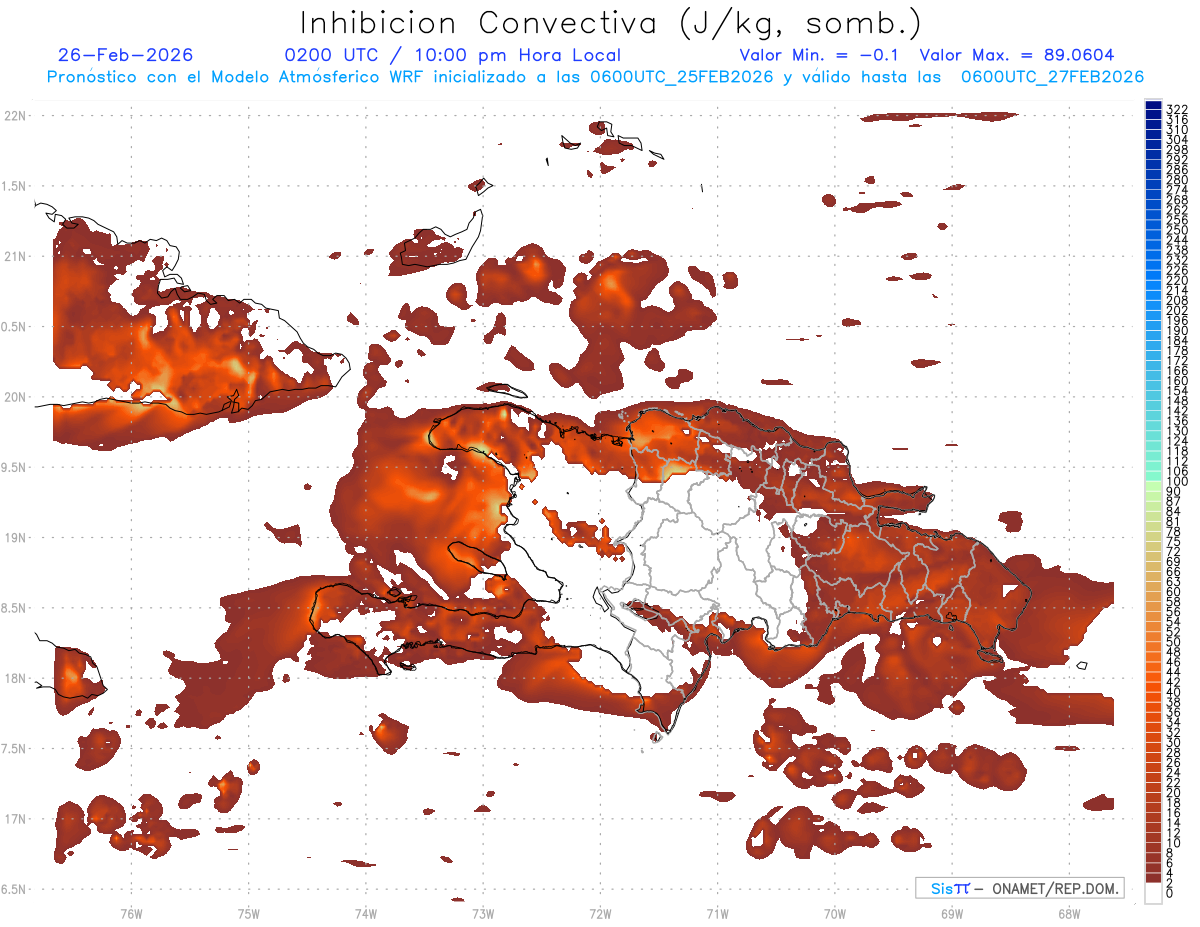Viewport: 1200px width, 927px height.
Task: Click latitude label "22N"
Action: (x=15, y=116)
